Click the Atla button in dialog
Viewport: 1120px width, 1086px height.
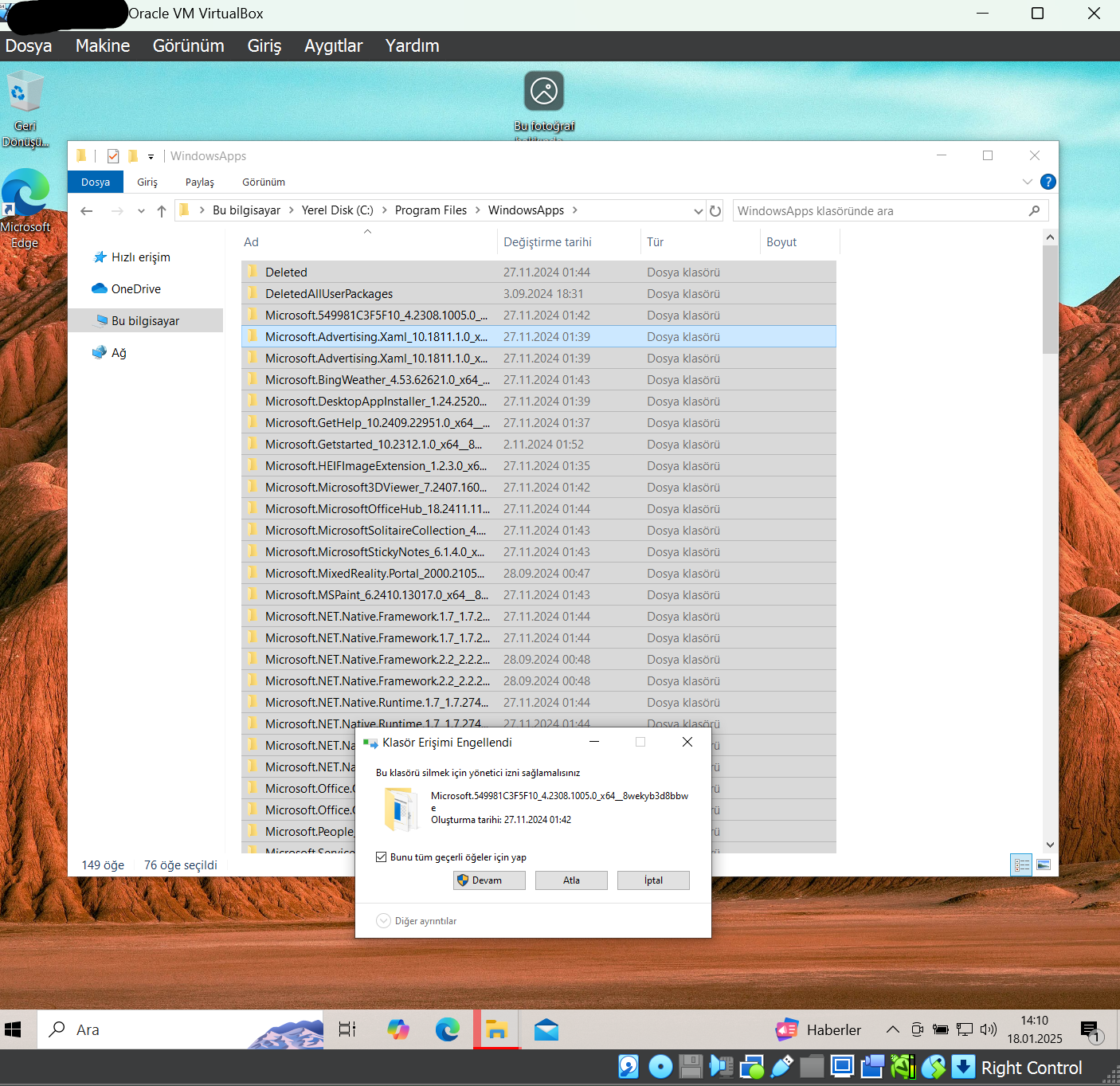(571, 880)
